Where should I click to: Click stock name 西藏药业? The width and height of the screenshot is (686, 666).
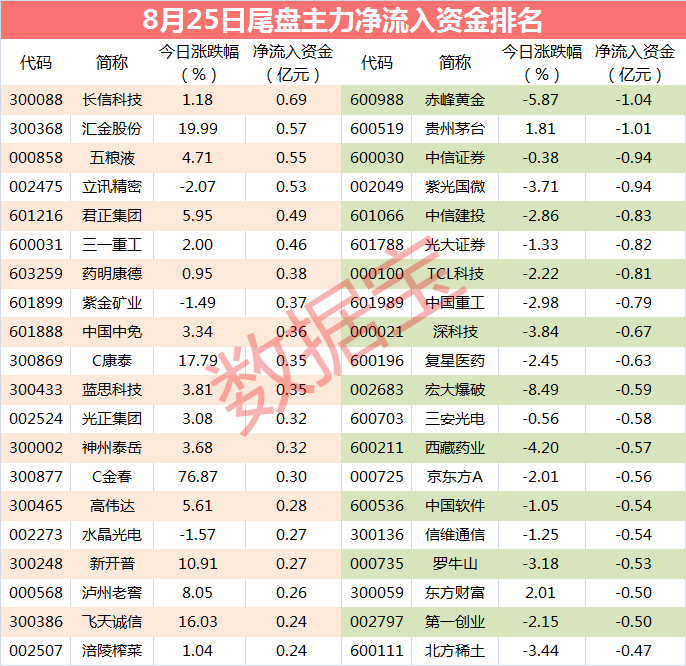tap(455, 448)
